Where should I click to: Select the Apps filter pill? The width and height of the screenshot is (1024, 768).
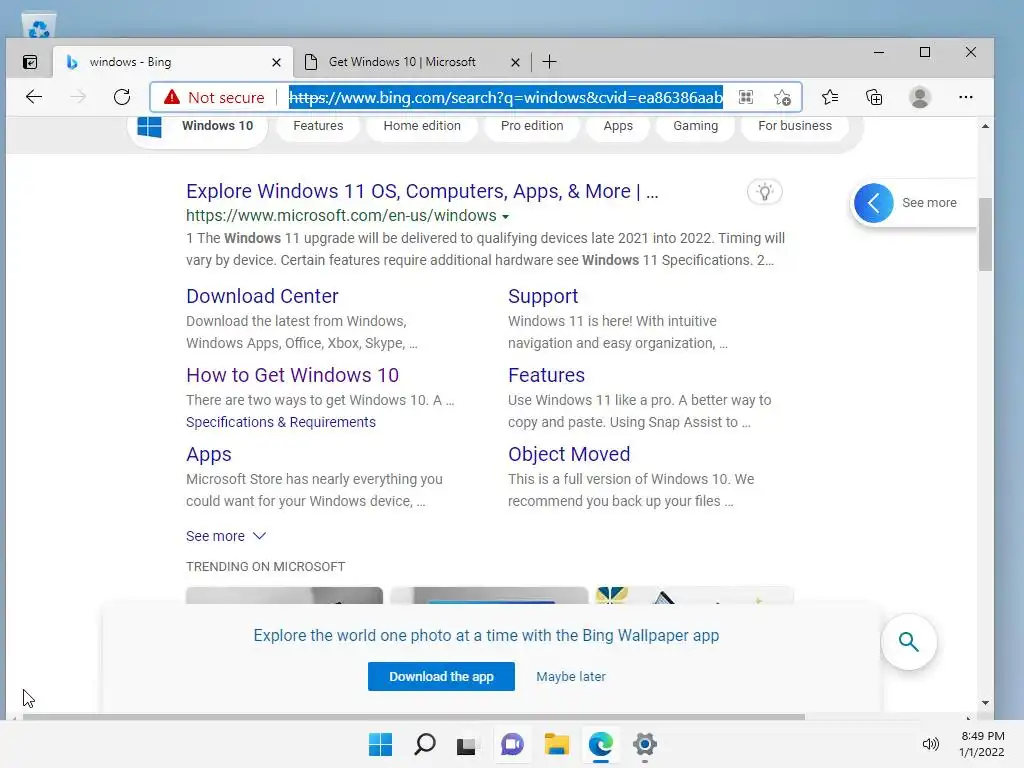pyautogui.click(x=618, y=126)
